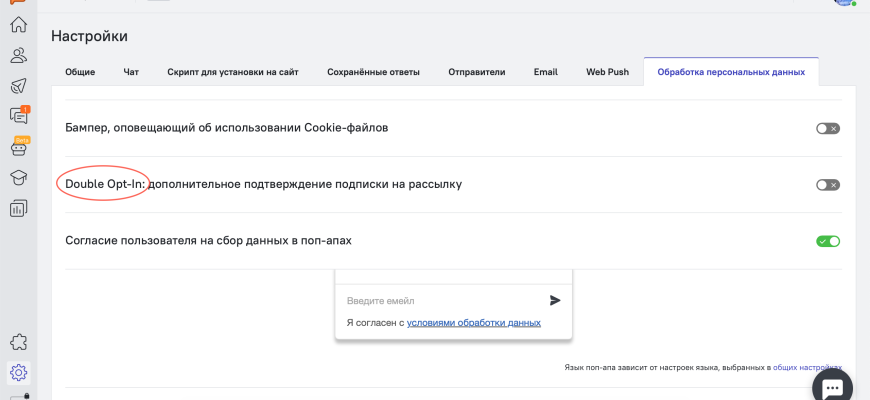Click the Введите емейл input field

pyautogui.click(x=440, y=300)
